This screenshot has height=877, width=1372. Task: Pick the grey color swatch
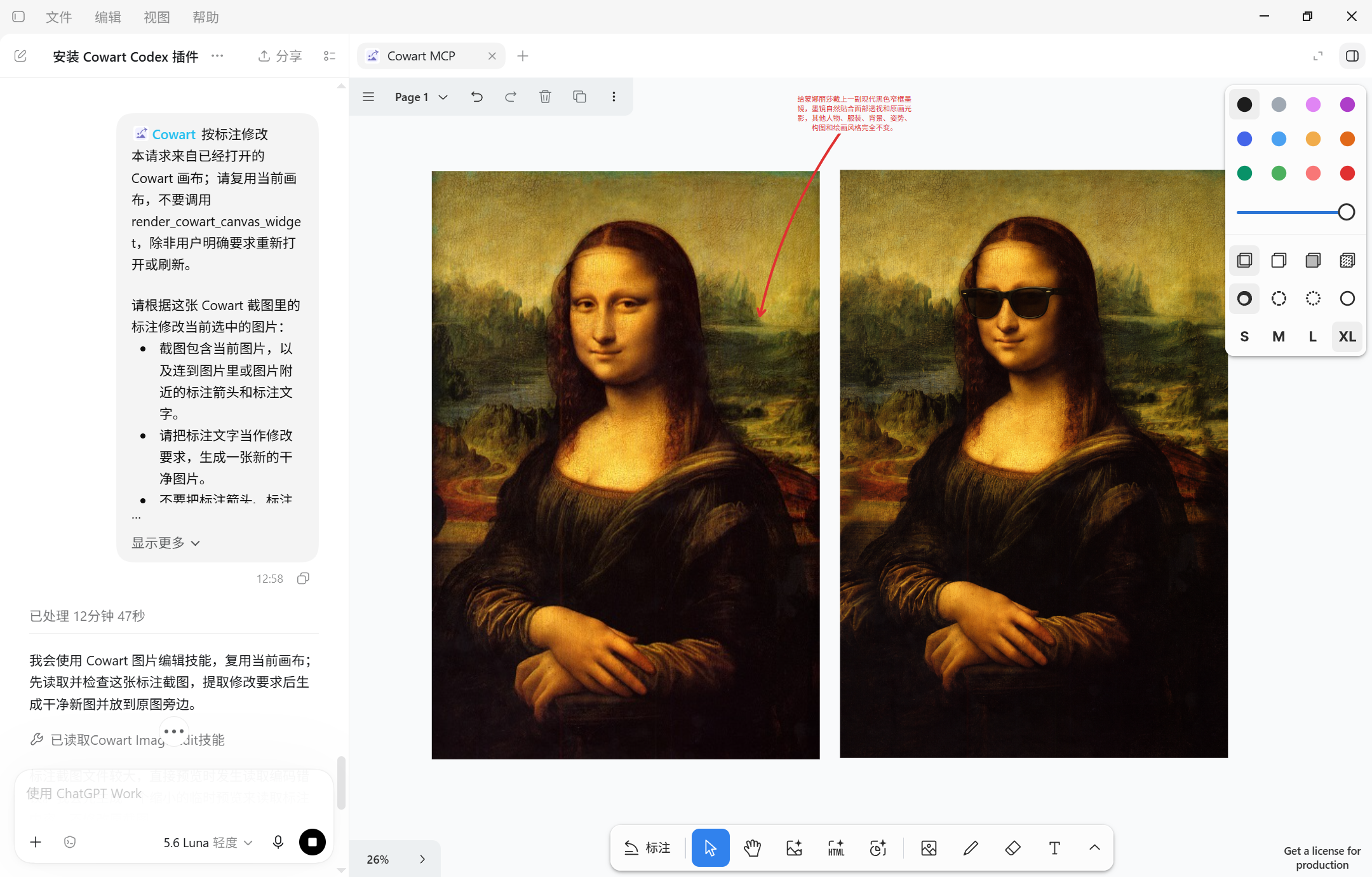point(1279,104)
